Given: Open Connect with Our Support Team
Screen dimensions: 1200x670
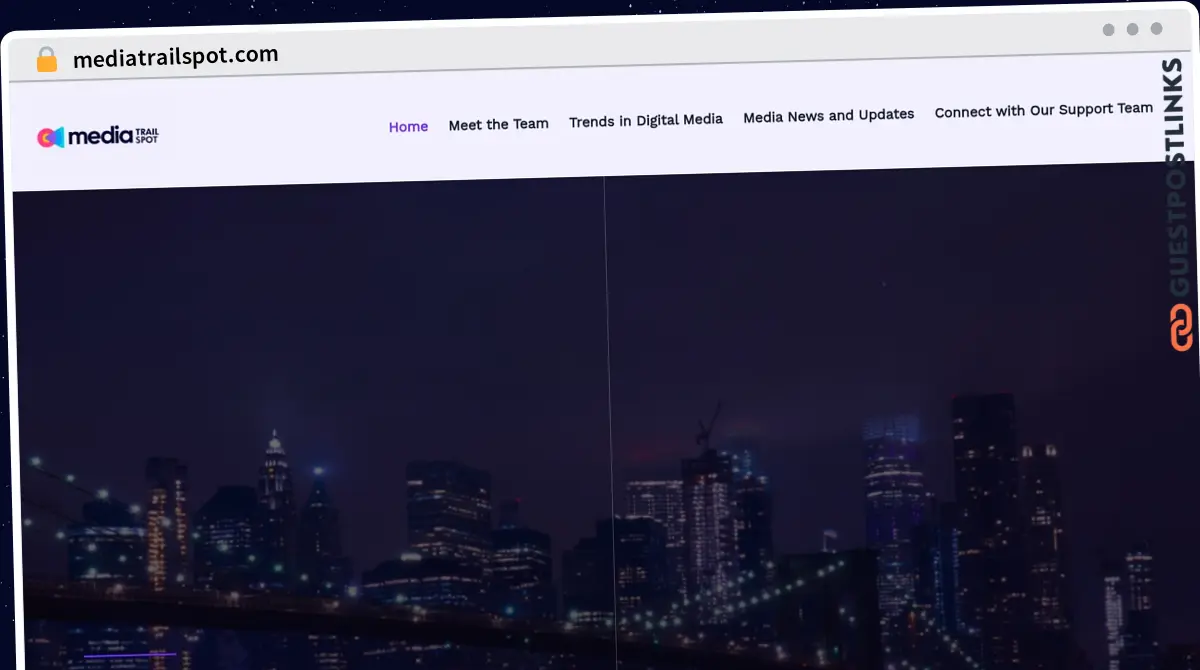Looking at the screenshot, I should point(1043,110).
